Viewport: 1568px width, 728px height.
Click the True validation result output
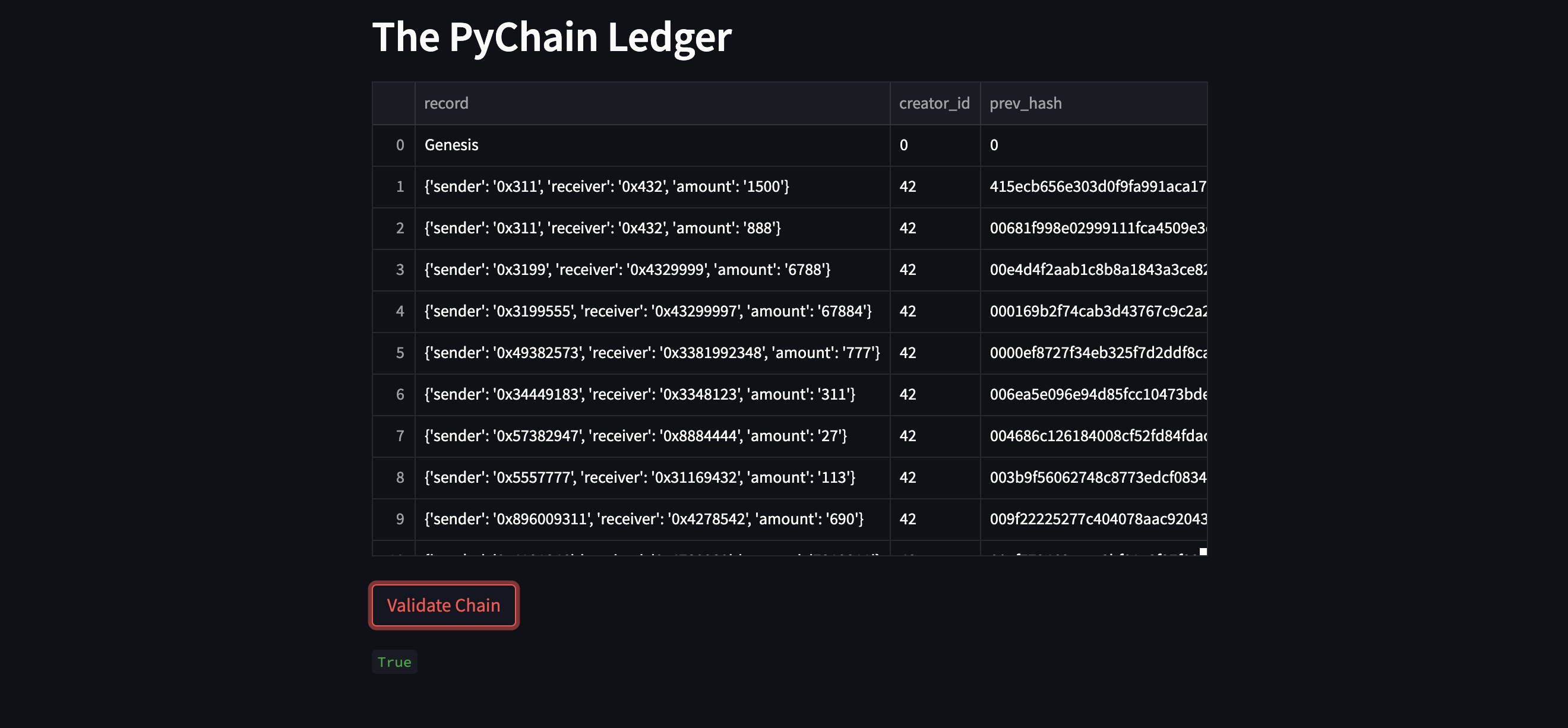394,661
